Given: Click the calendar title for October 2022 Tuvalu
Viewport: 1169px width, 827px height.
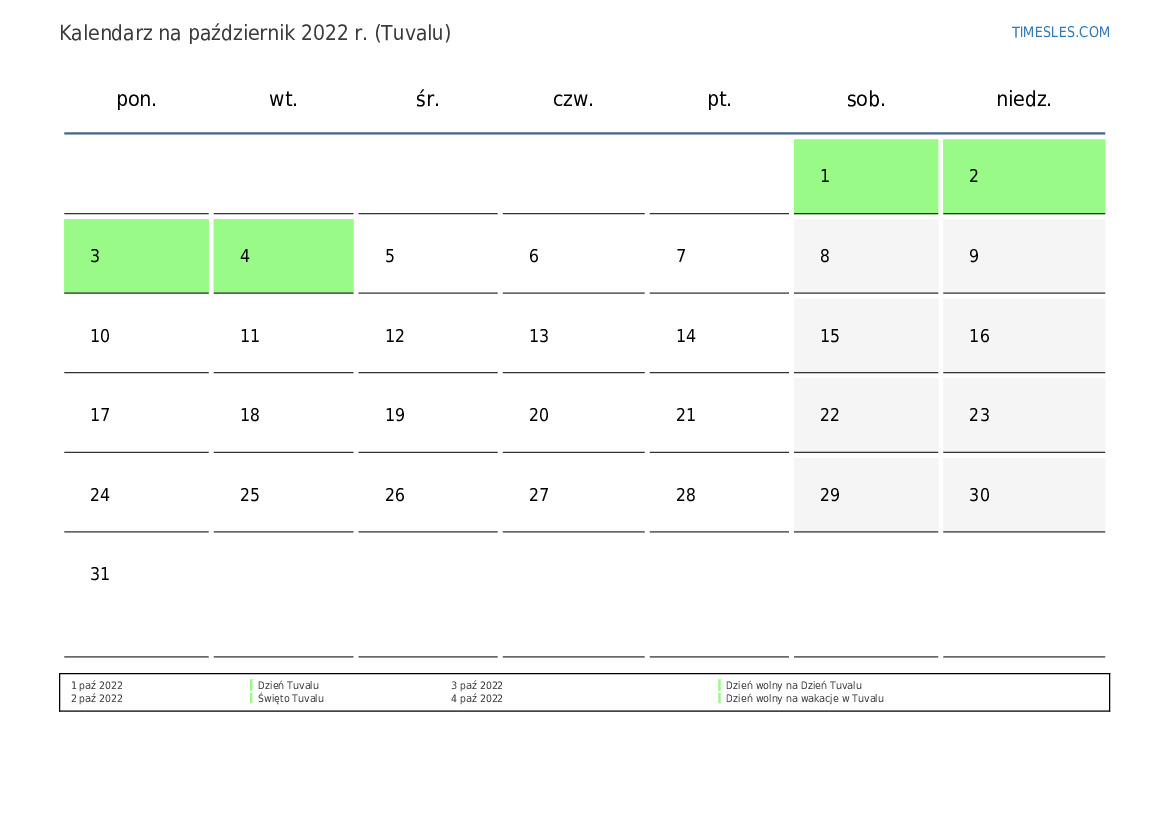Looking at the screenshot, I should coord(255,34).
